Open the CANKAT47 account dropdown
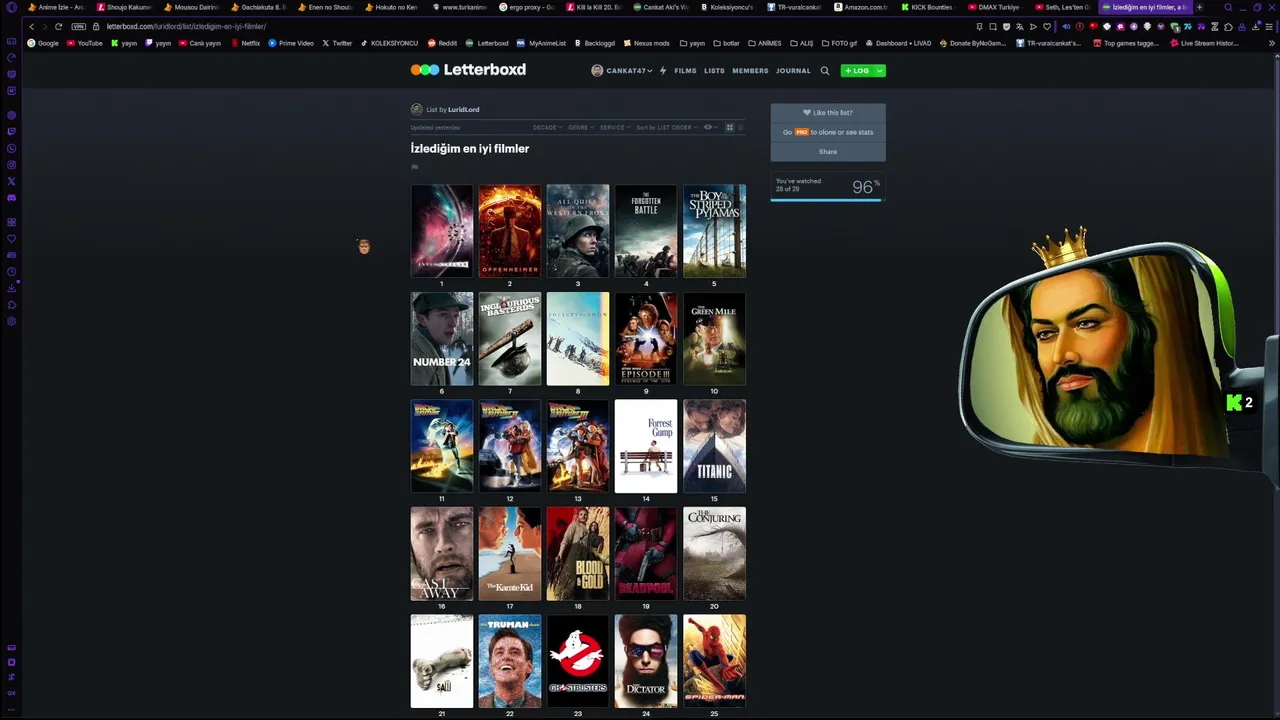Screen dimensions: 1280x720 [x=622, y=71]
